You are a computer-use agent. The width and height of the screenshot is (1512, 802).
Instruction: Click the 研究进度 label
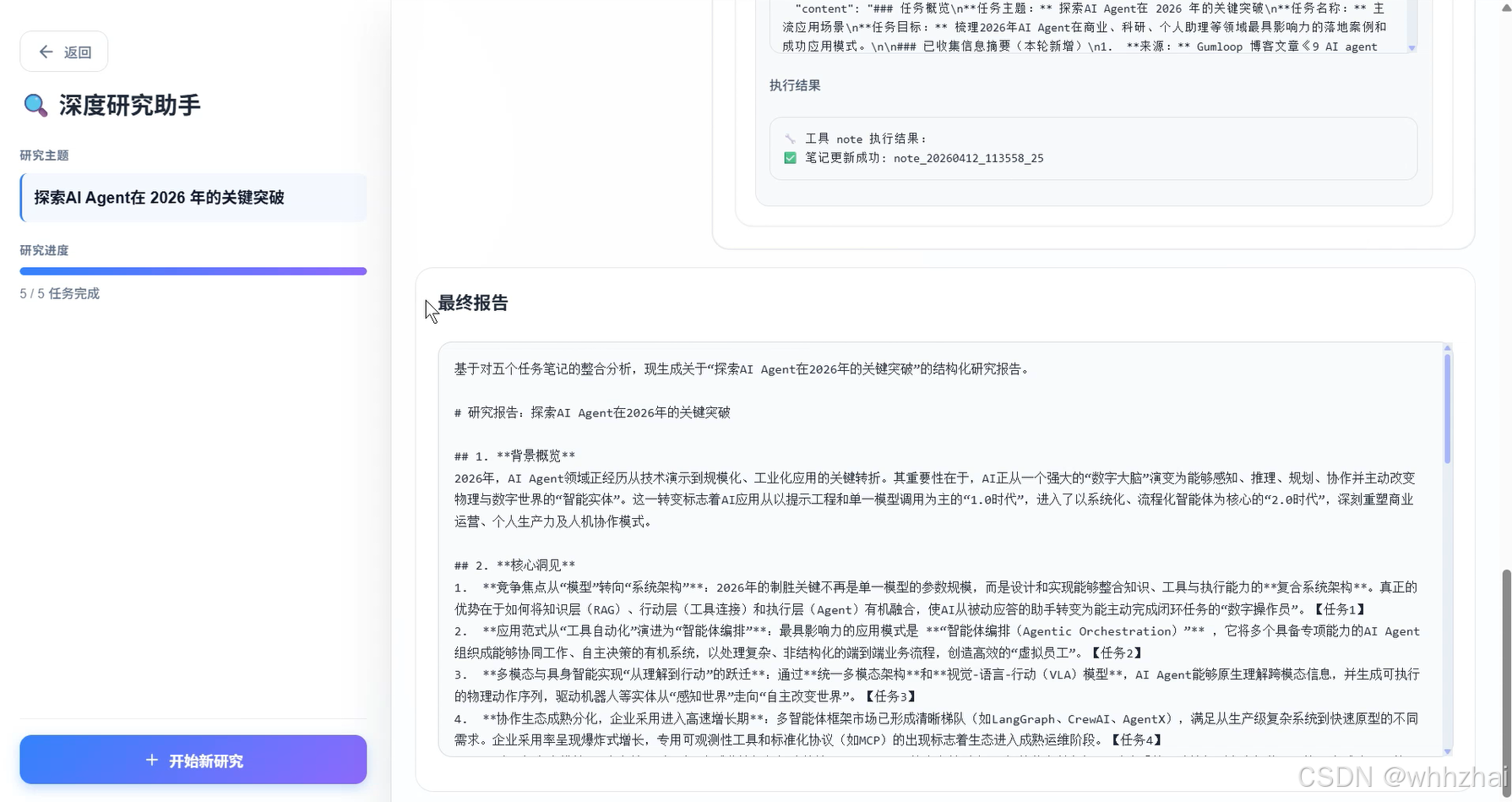click(x=44, y=250)
